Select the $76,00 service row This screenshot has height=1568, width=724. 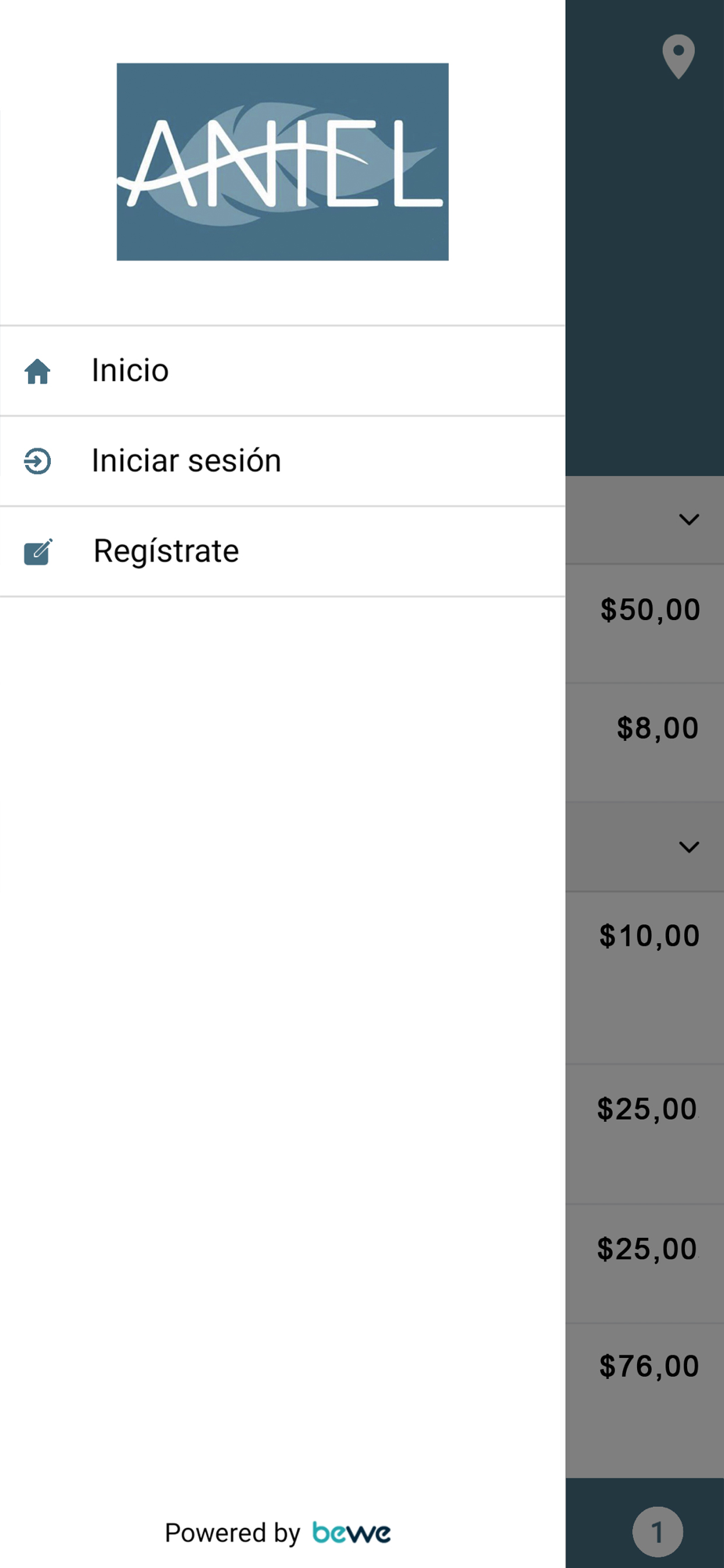click(x=645, y=1401)
